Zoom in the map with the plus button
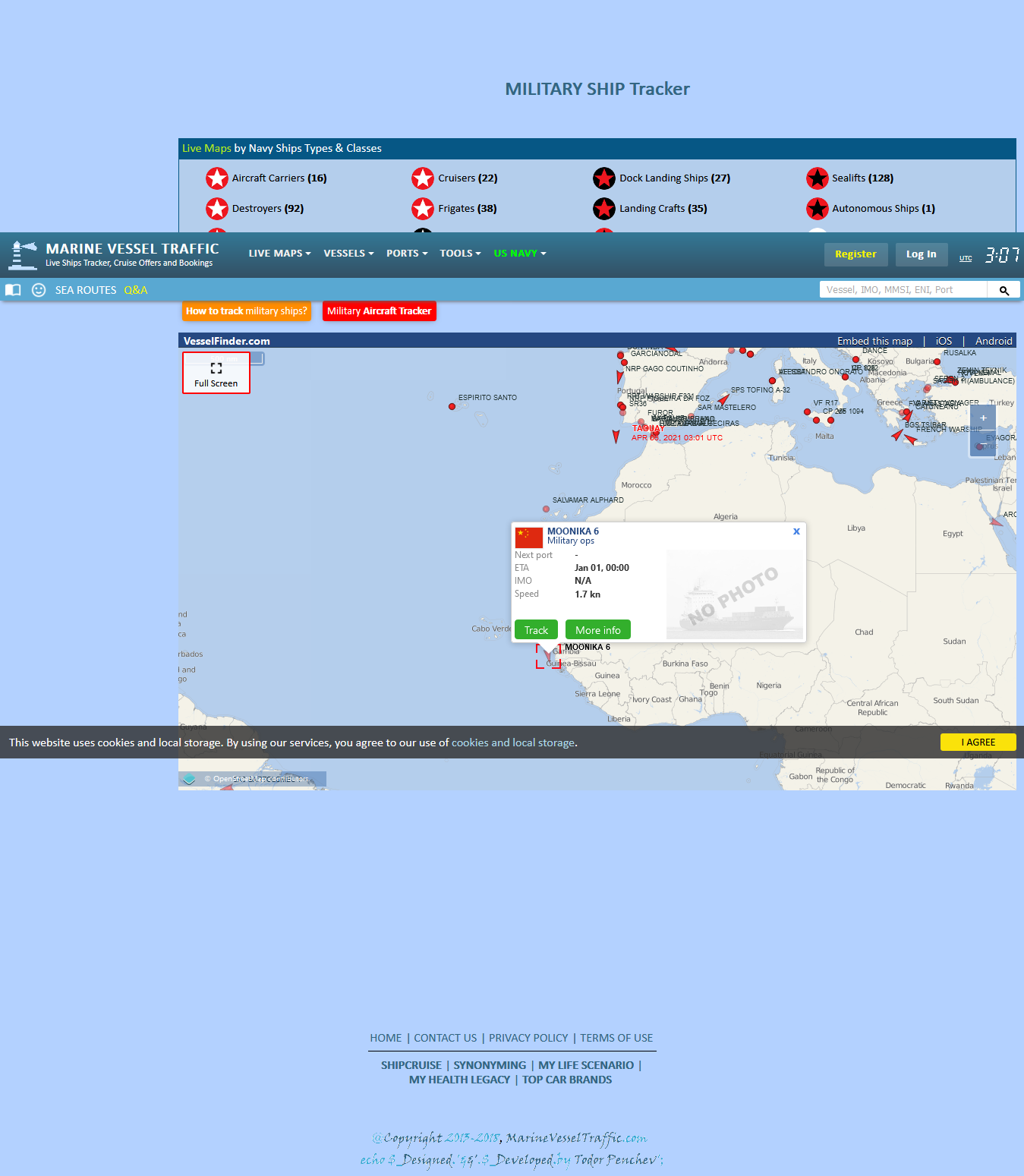The image size is (1024, 1176). (983, 418)
